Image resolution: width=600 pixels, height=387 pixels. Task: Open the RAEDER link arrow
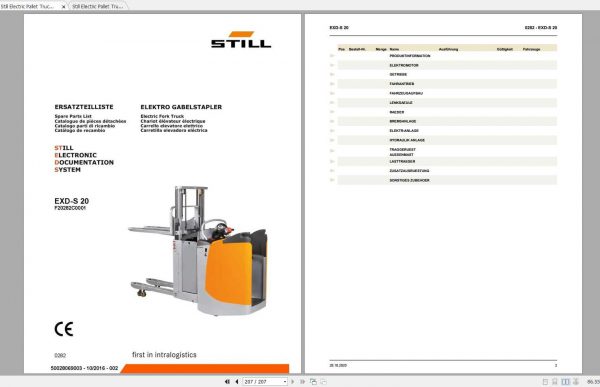tap(332, 112)
